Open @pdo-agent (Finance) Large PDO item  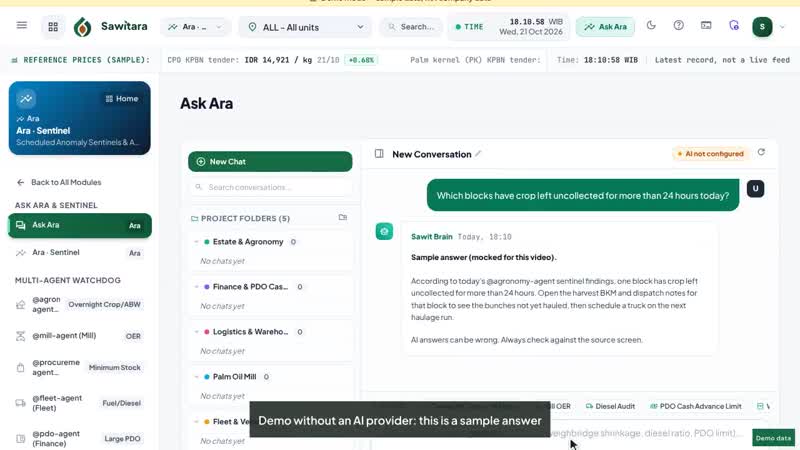[x=80, y=438]
